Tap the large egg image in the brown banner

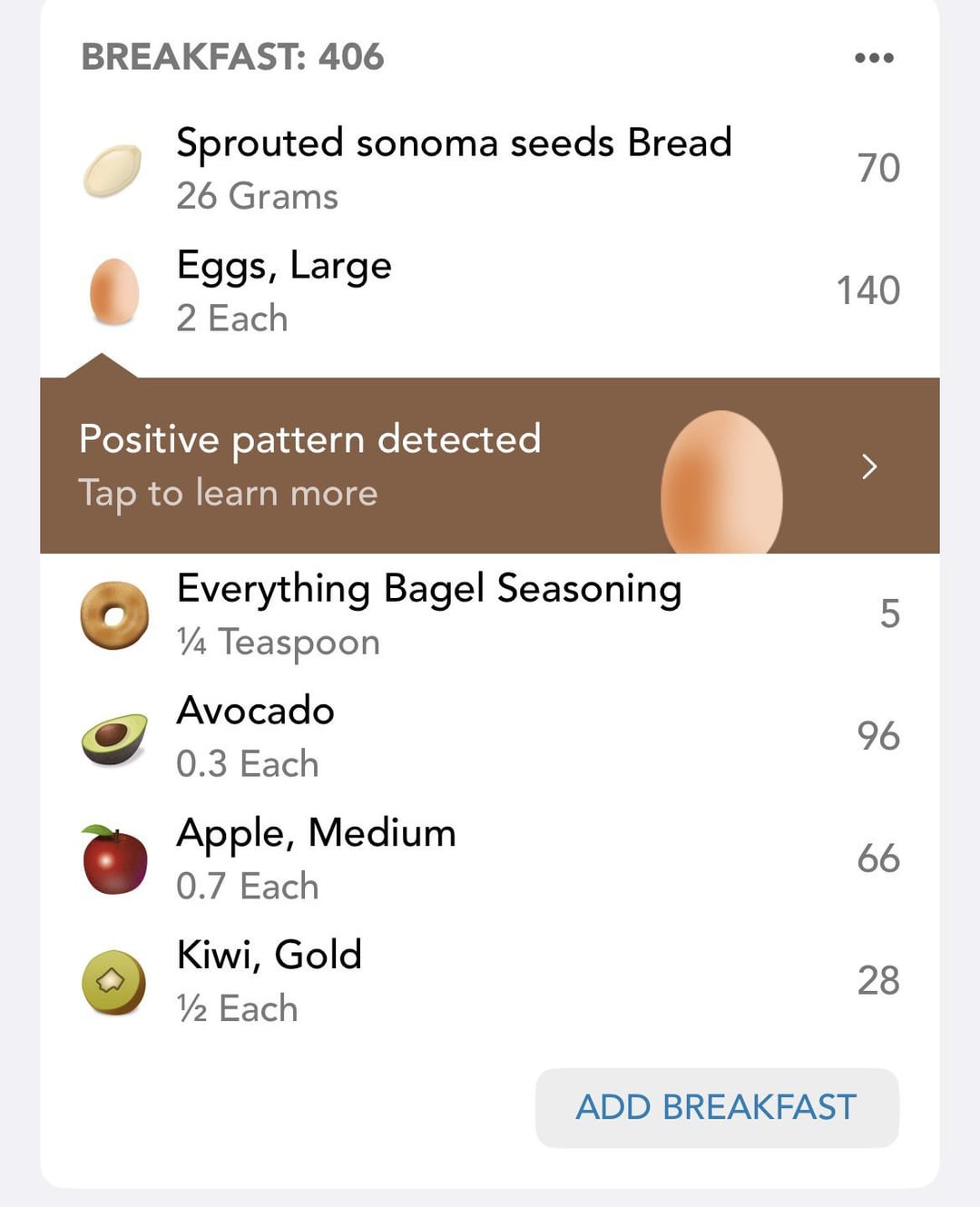(721, 482)
